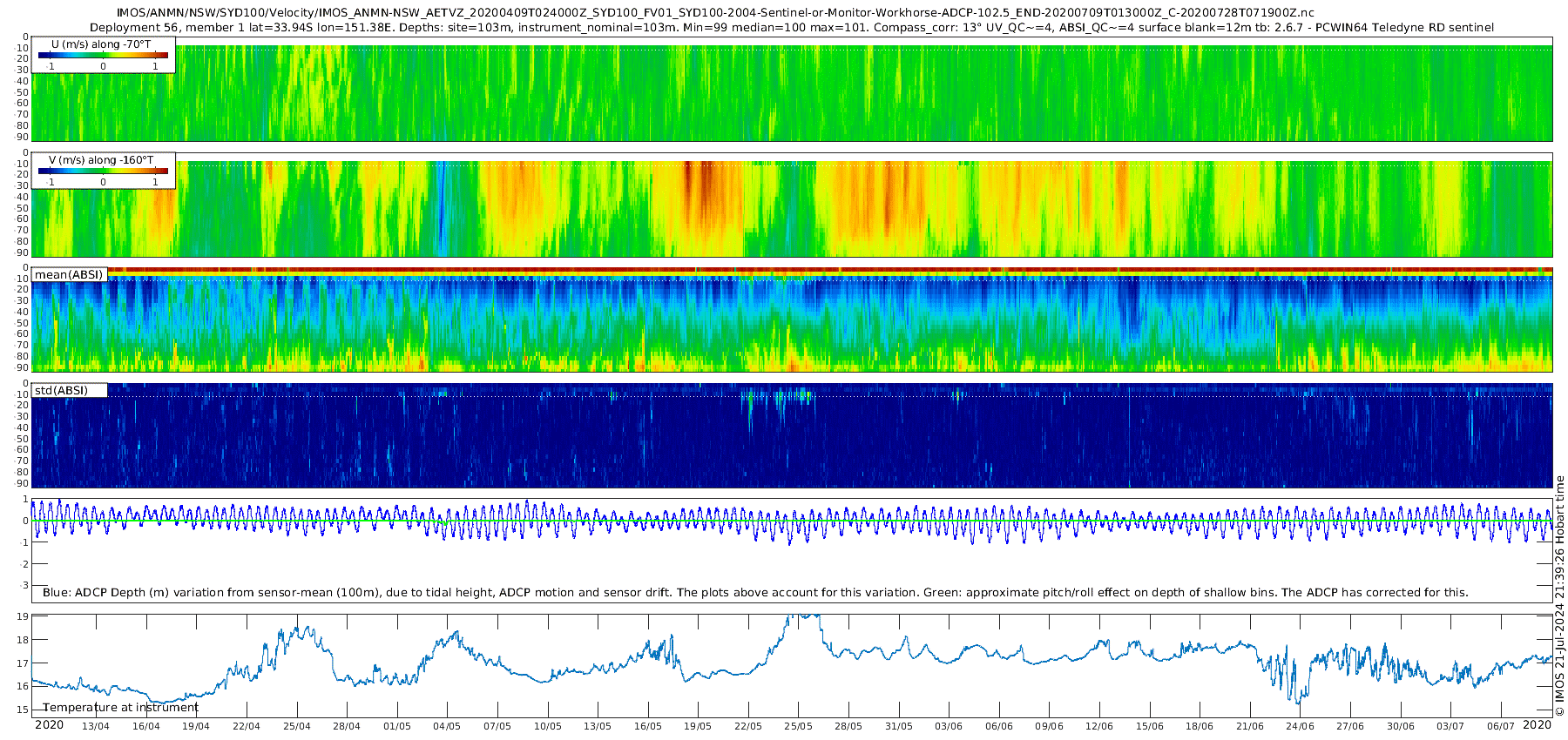Pick the 15/06 date tick label
Image resolution: width=1568 pixels, height=740 pixels.
[x=1150, y=726]
